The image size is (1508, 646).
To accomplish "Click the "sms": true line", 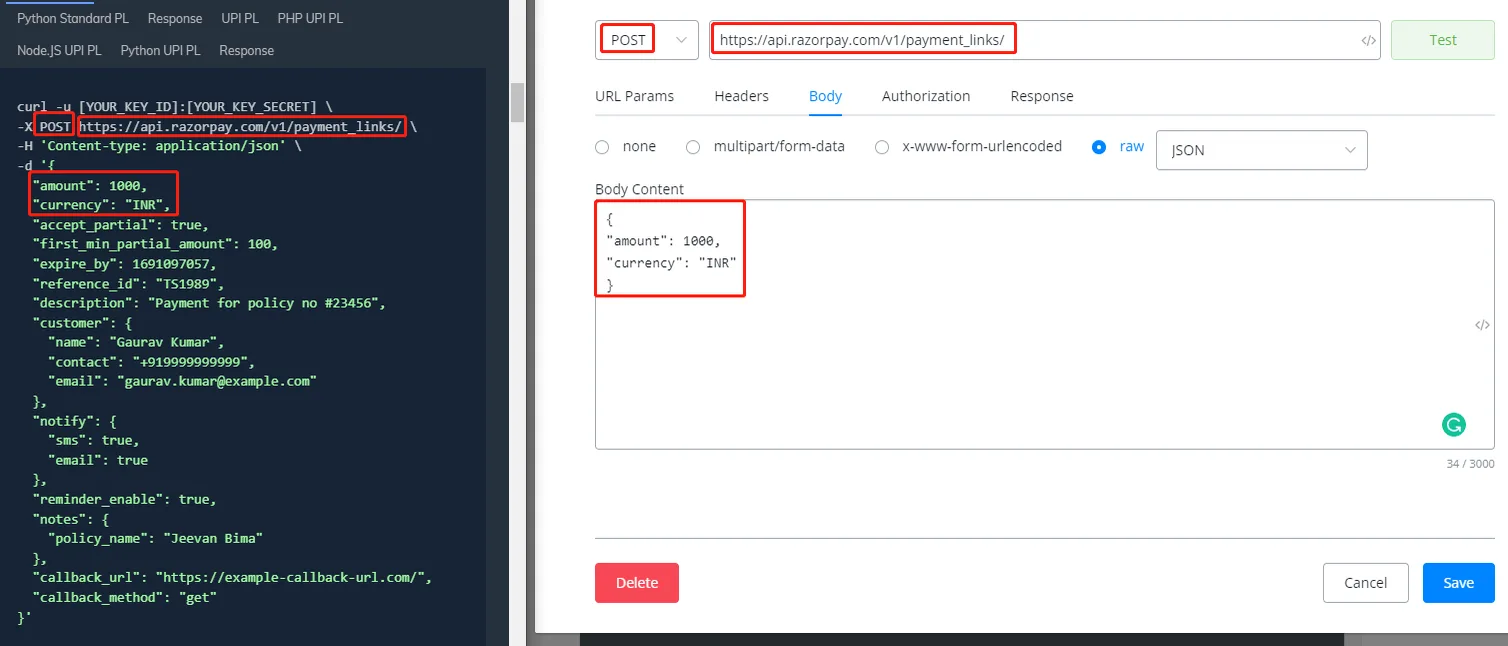I will coord(94,440).
